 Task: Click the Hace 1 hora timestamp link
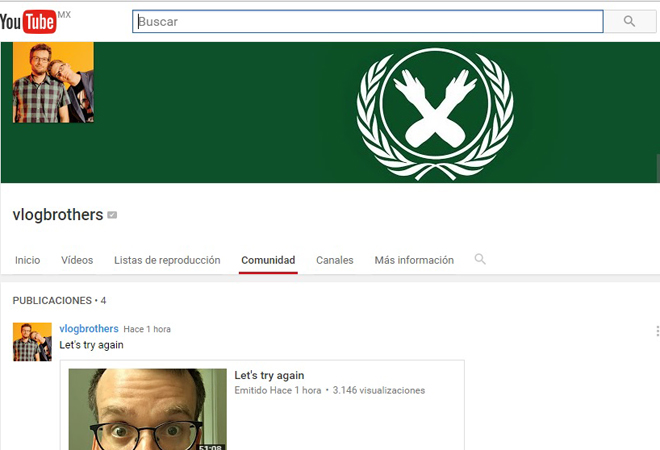147,329
